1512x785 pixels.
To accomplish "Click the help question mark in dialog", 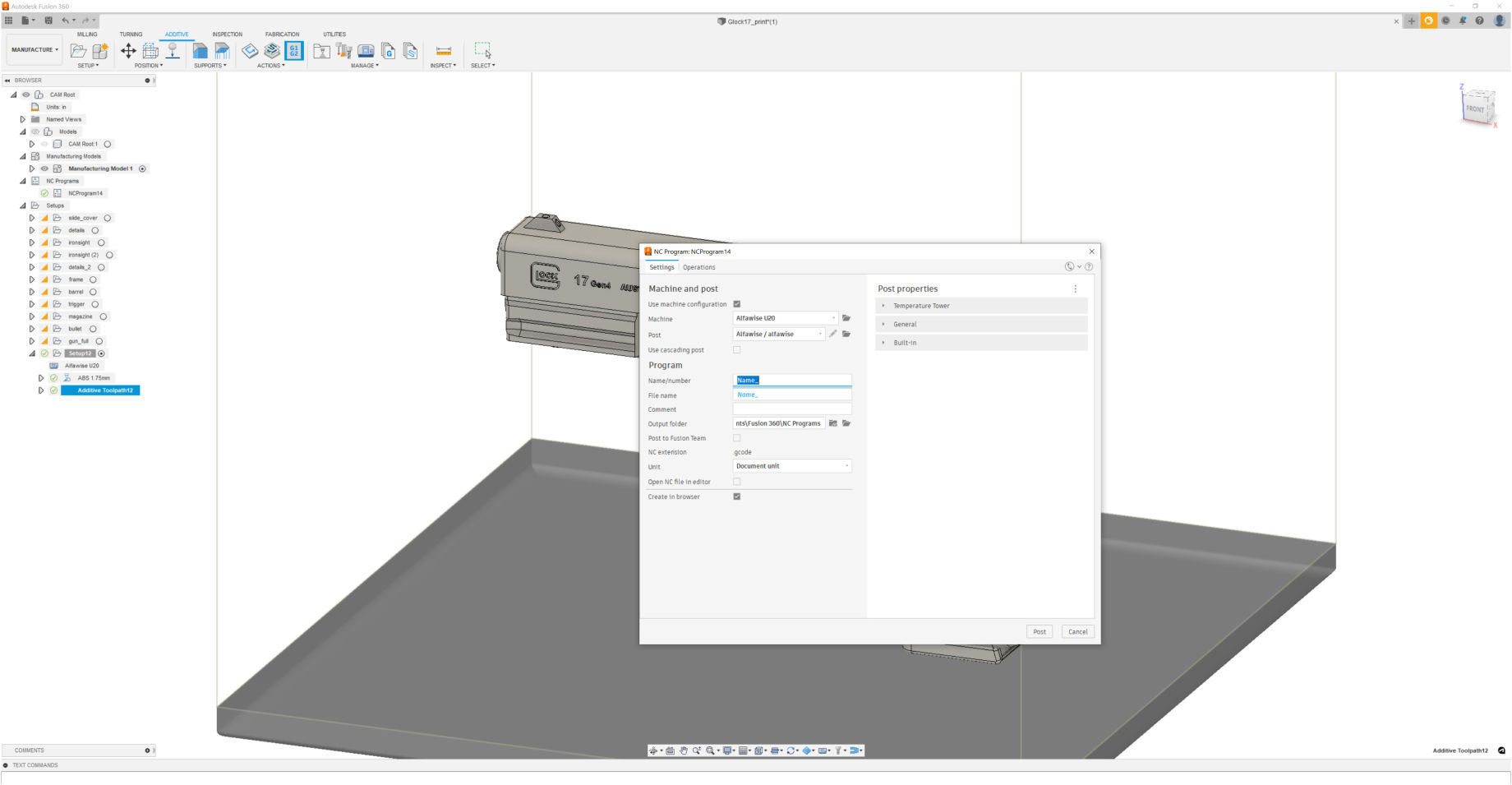I will tap(1089, 266).
